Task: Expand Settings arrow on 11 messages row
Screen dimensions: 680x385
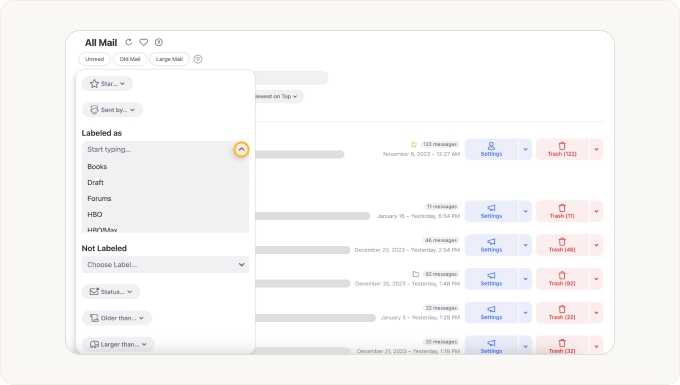Action: [x=525, y=211]
